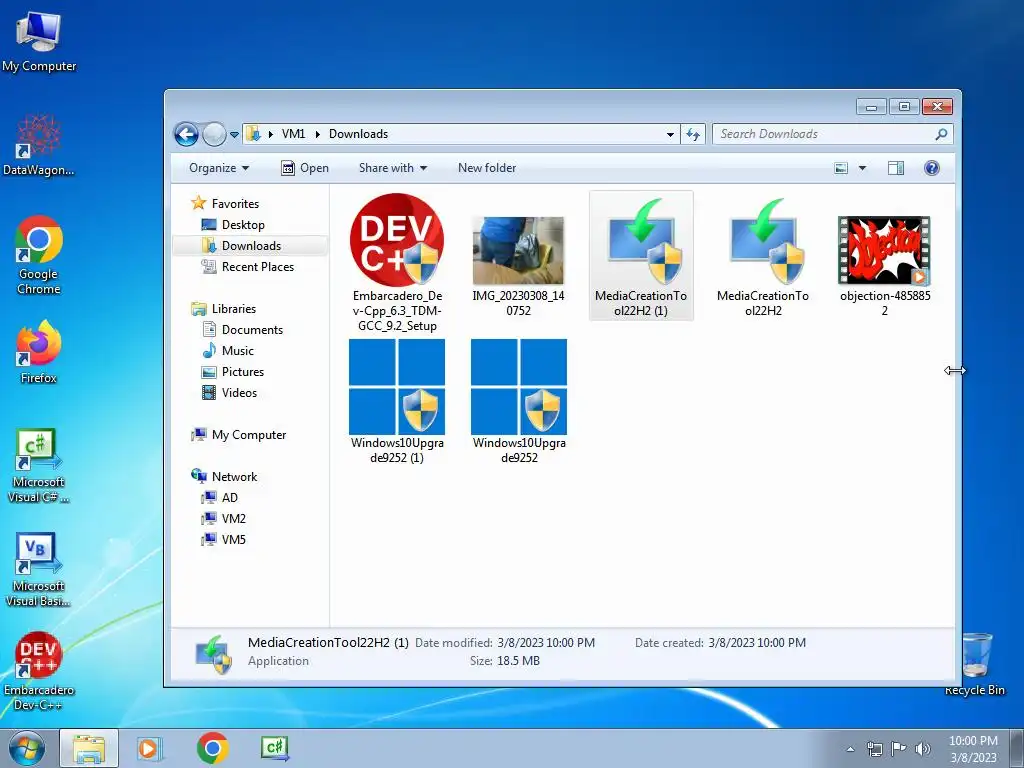
Task: Select the Microsoft Visual C# desktop shortcut
Action: 38,466
